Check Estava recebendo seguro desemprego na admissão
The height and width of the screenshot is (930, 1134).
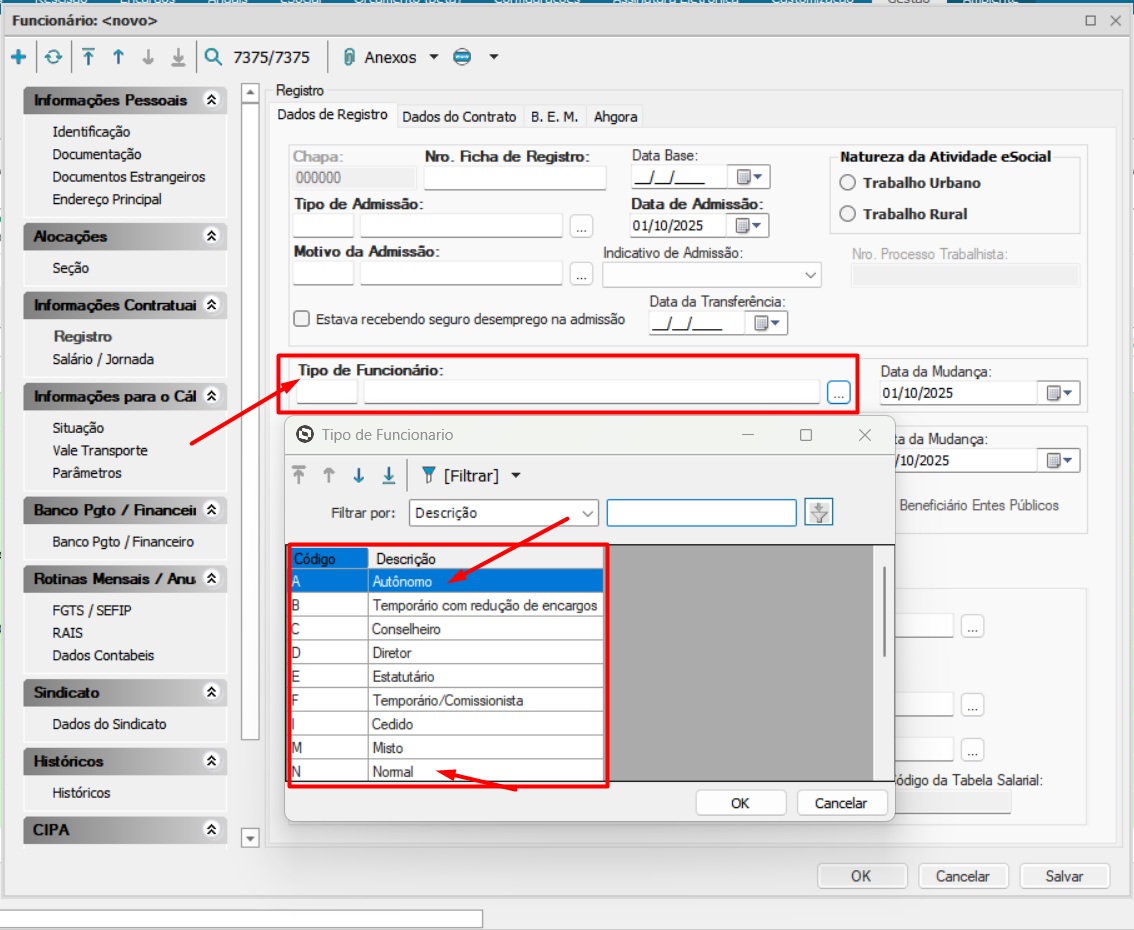pos(301,319)
